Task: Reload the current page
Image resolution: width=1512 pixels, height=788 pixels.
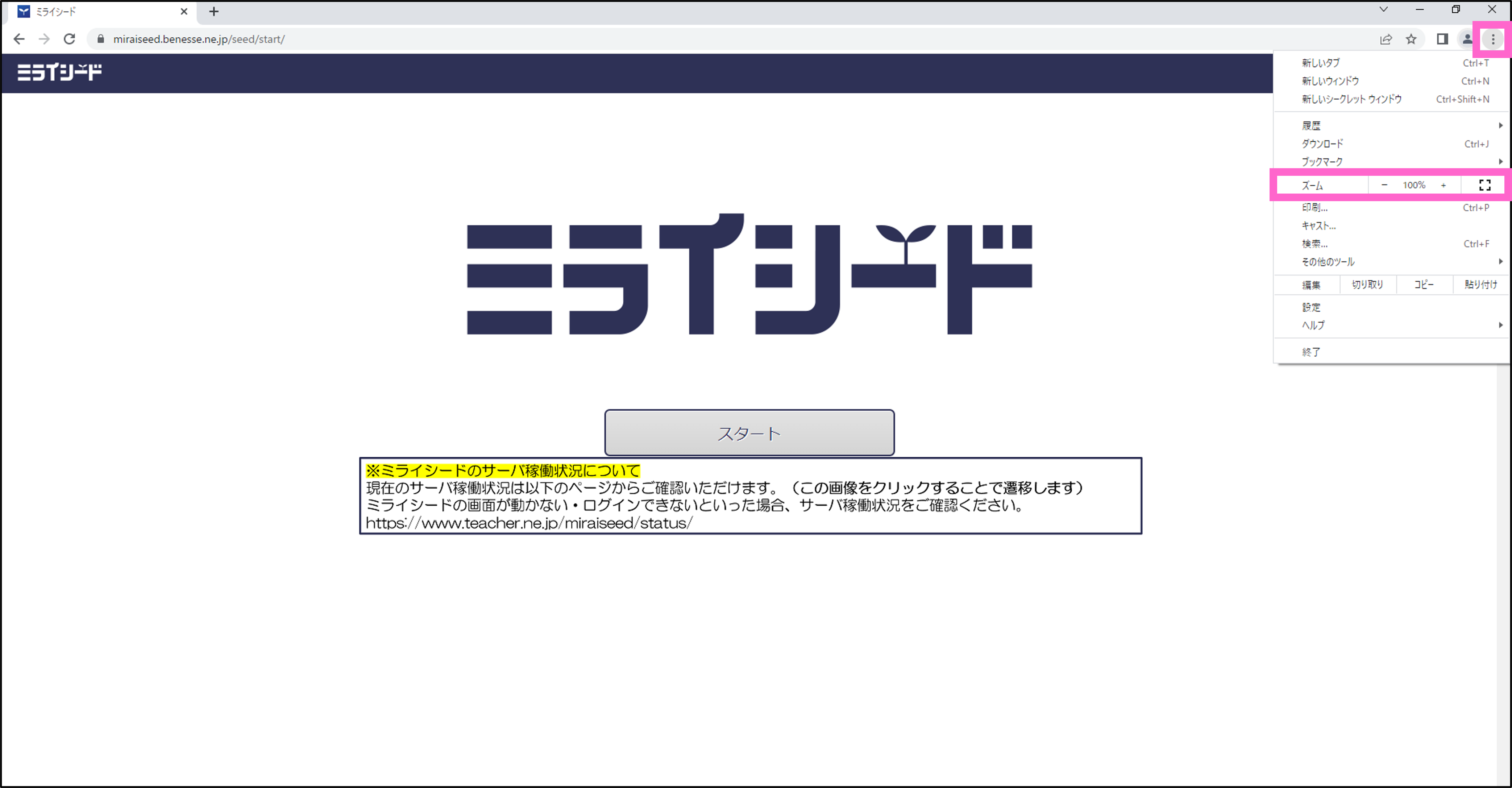Action: point(69,40)
